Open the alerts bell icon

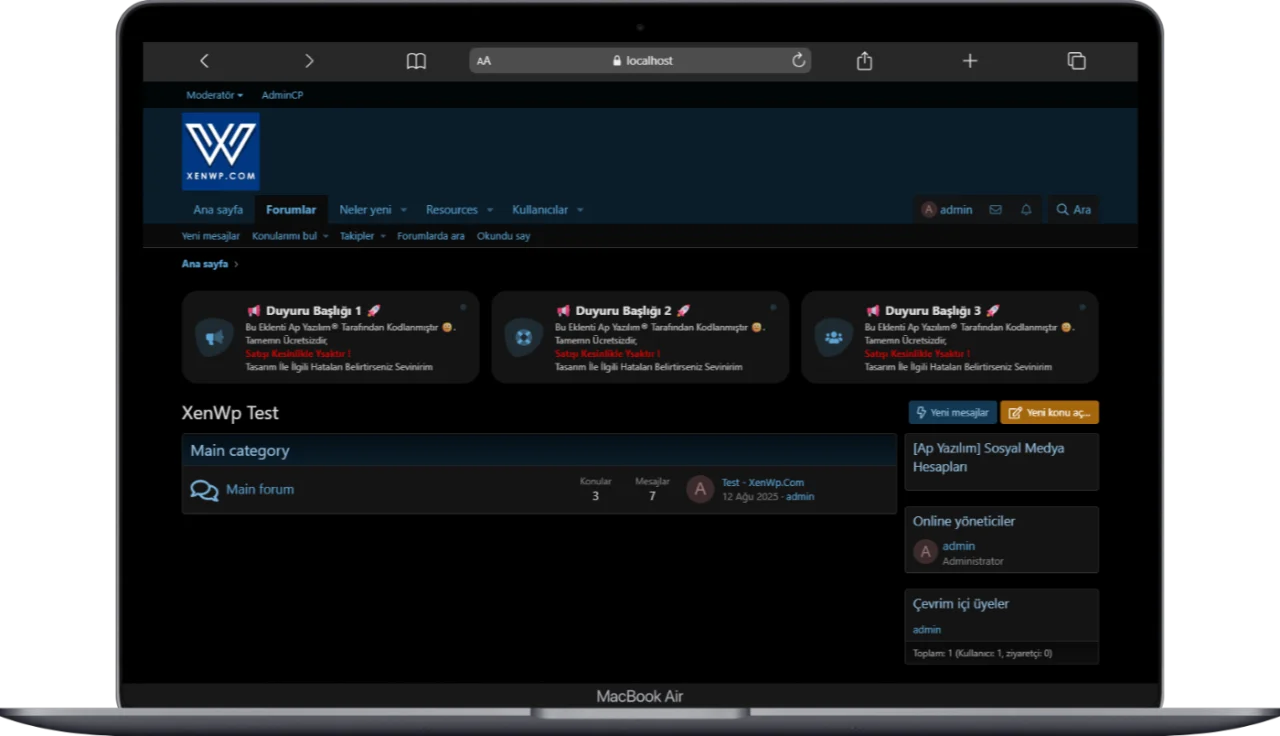point(1026,210)
